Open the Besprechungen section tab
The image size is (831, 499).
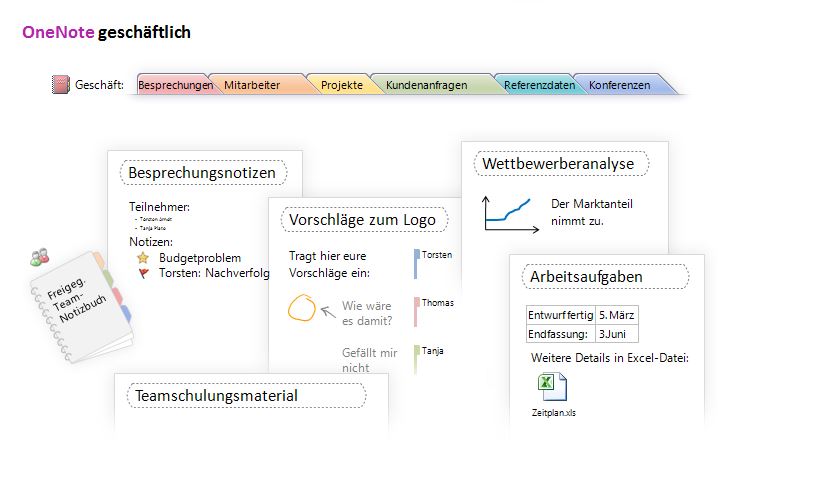coord(175,85)
